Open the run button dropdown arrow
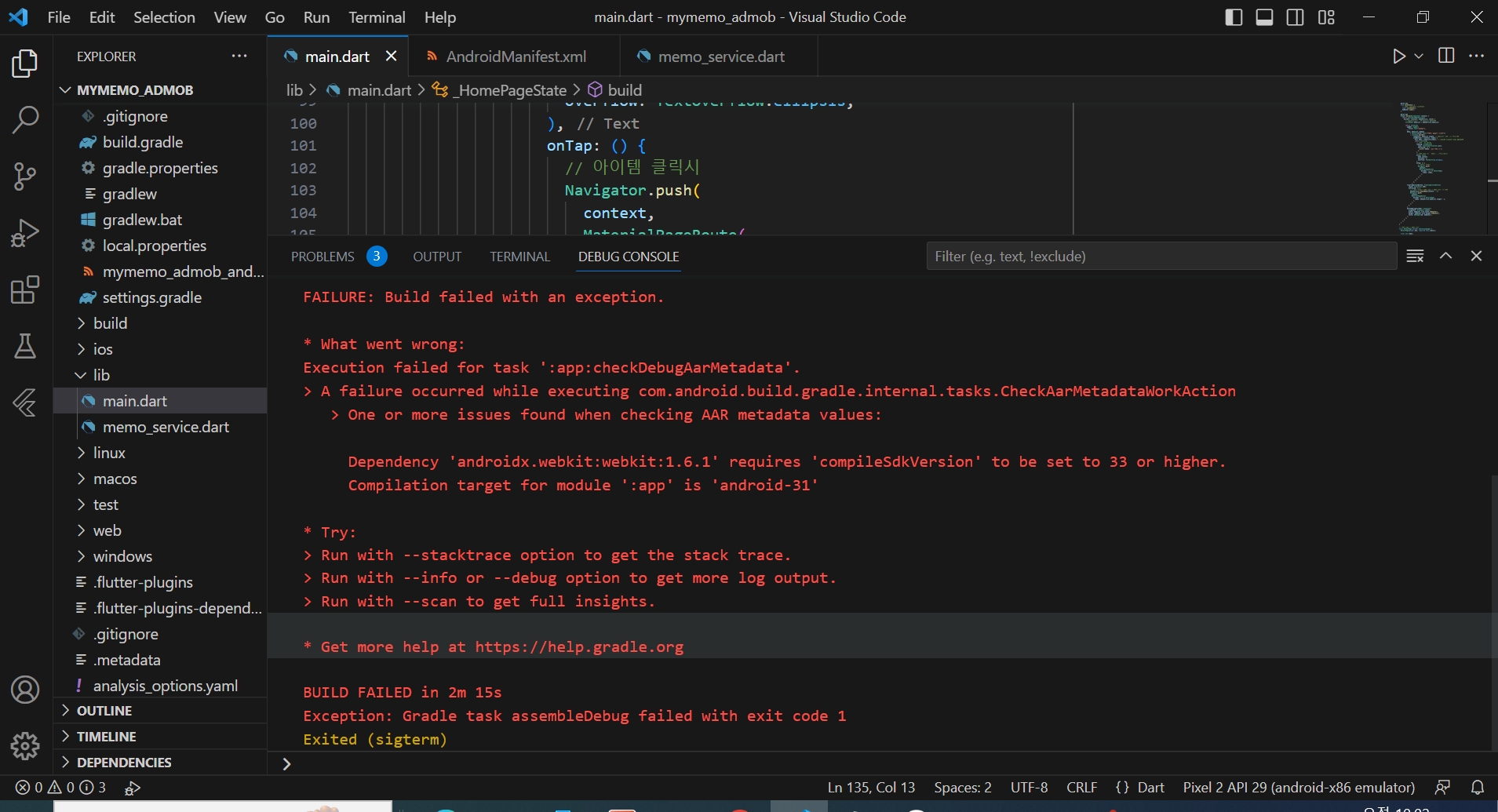 click(x=1419, y=56)
